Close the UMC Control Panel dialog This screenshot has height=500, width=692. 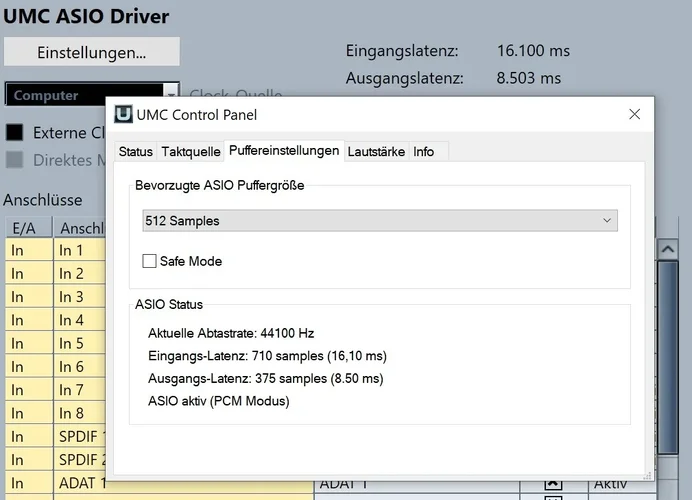(635, 114)
